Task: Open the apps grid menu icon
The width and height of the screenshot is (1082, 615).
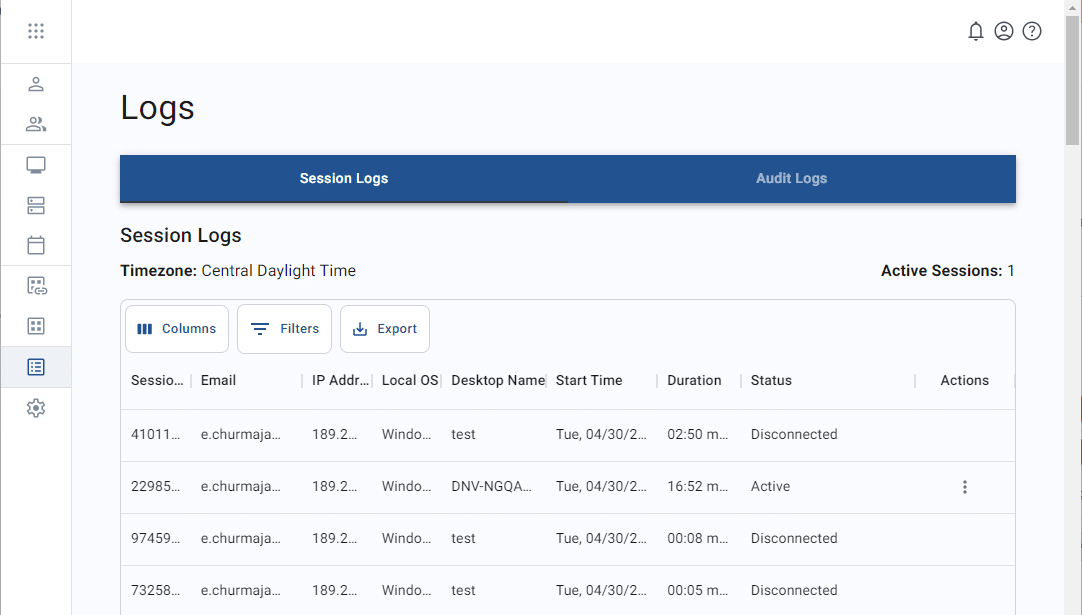Action: point(36,31)
